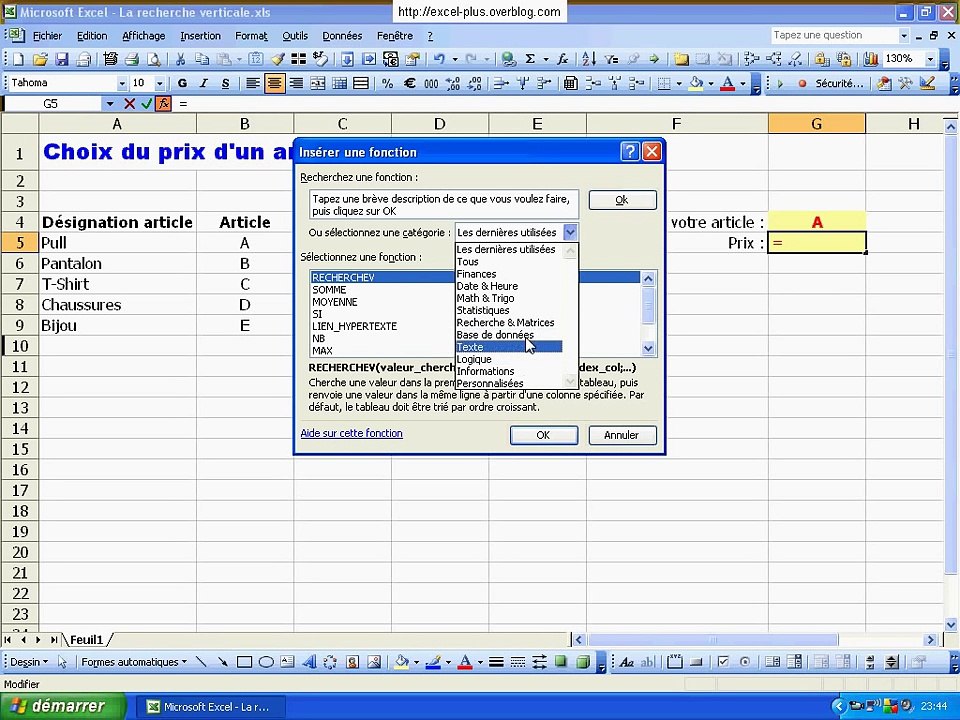The width and height of the screenshot is (960, 720).
Task: Toggle Center alignment
Action: coord(274,83)
